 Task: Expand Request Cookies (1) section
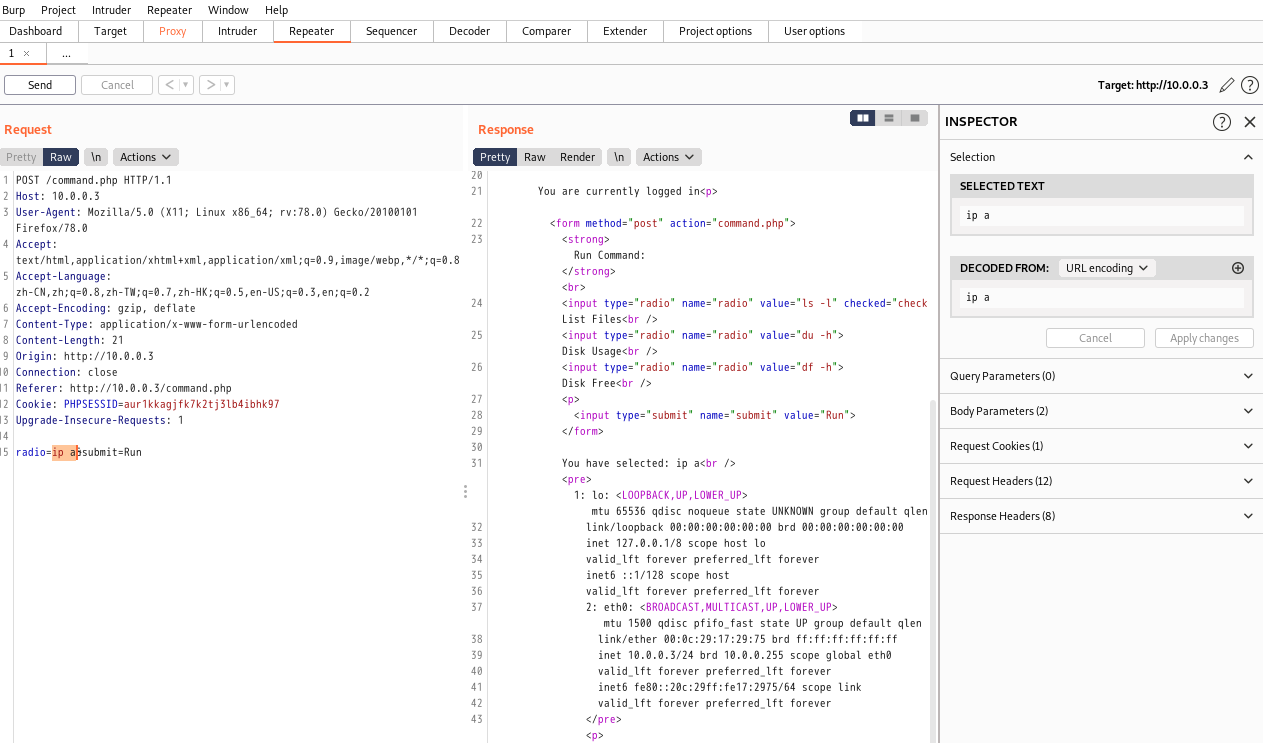tap(1101, 446)
